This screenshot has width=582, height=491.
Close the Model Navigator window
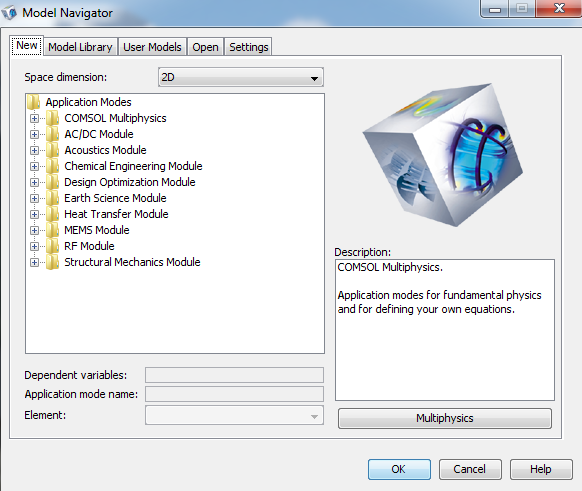(559, 9)
